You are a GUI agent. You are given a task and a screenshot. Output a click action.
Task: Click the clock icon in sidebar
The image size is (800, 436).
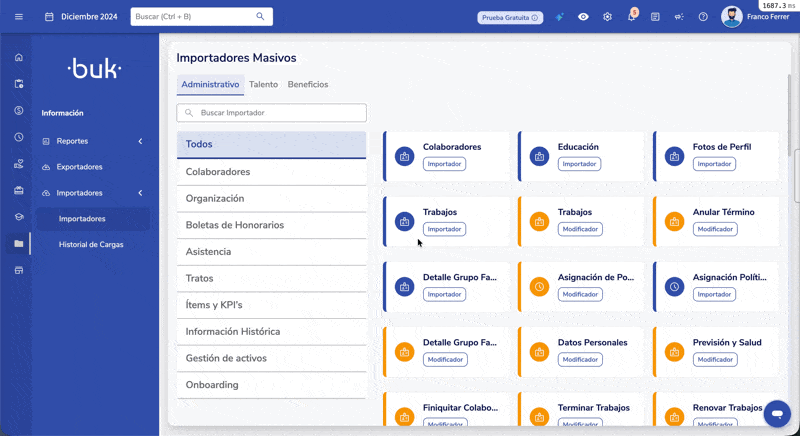pyautogui.click(x=18, y=137)
